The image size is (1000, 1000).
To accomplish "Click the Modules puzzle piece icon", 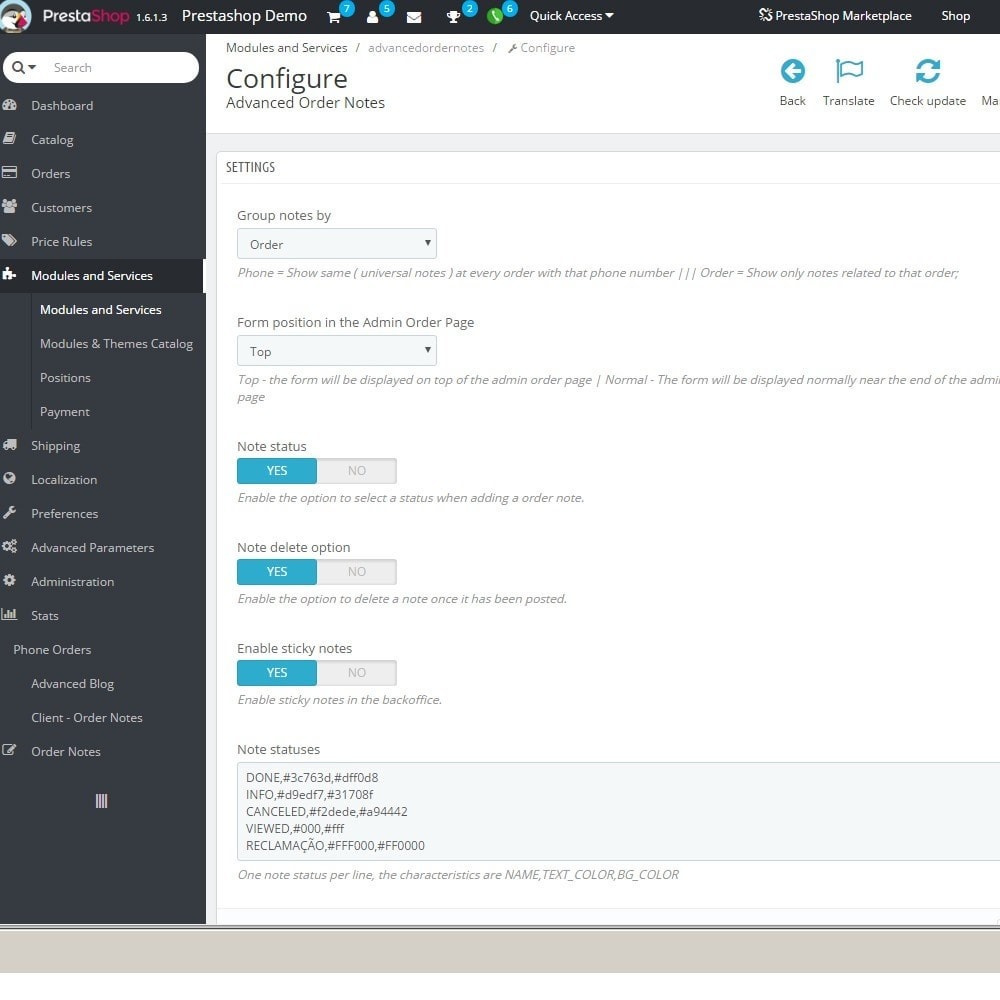I will pos(9,274).
